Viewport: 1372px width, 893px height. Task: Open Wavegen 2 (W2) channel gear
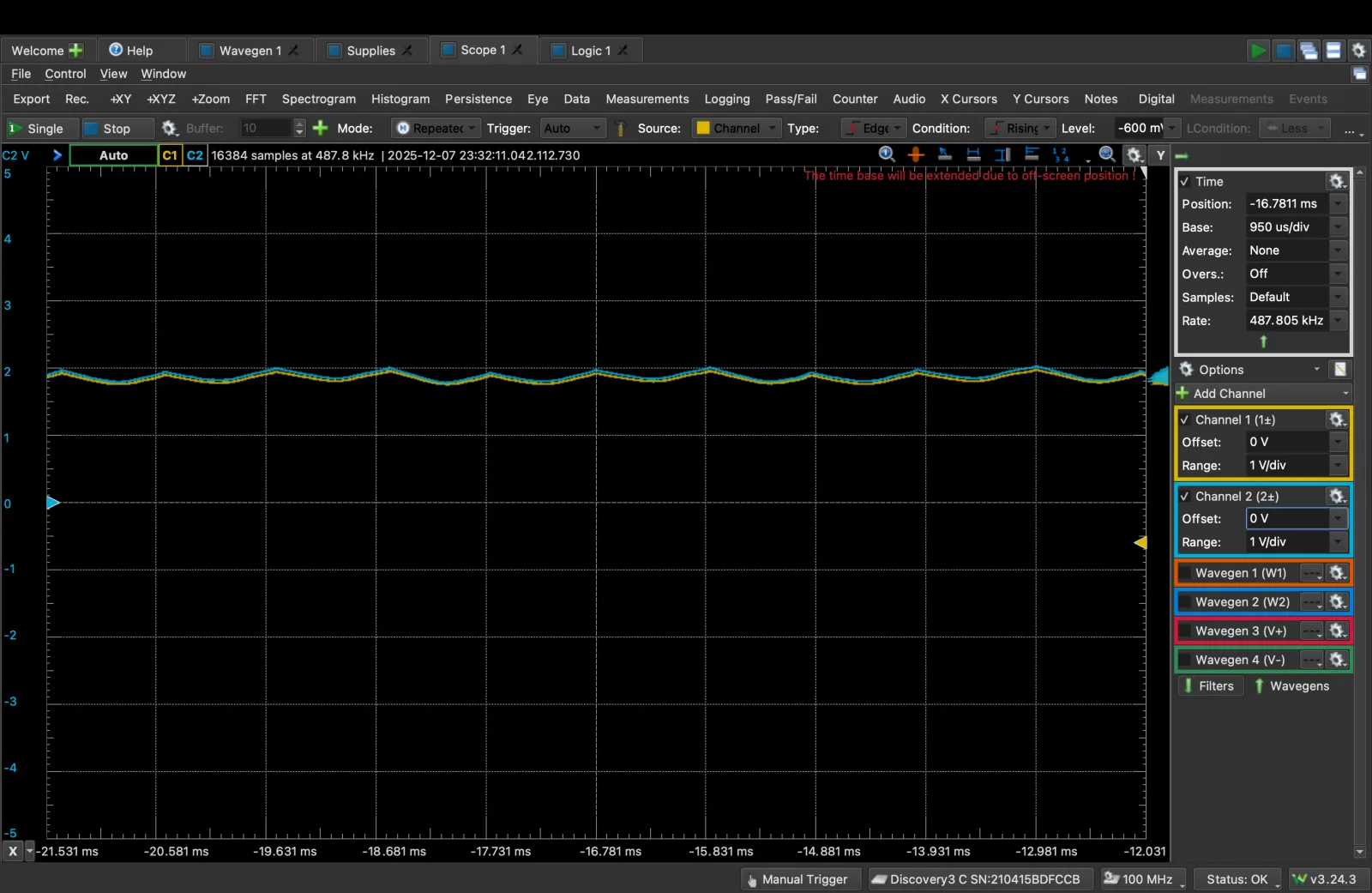coord(1337,601)
